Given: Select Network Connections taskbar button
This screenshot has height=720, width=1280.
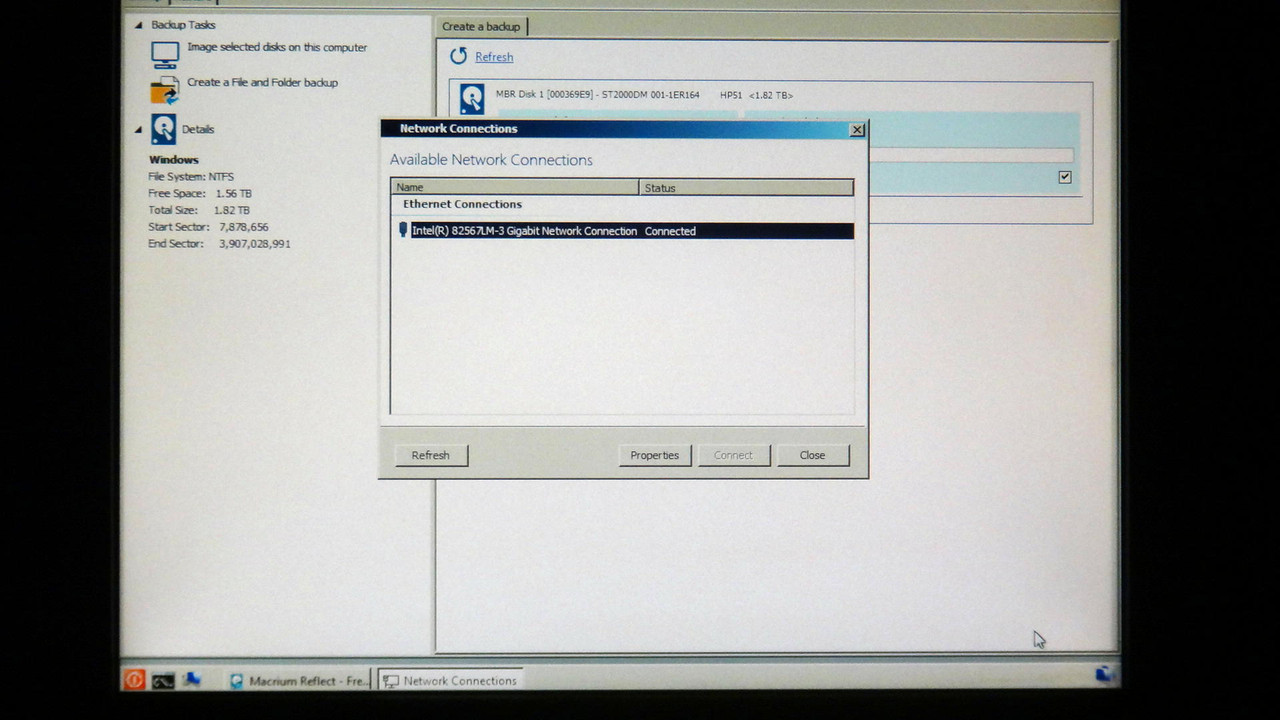Looking at the screenshot, I should click(x=450, y=681).
